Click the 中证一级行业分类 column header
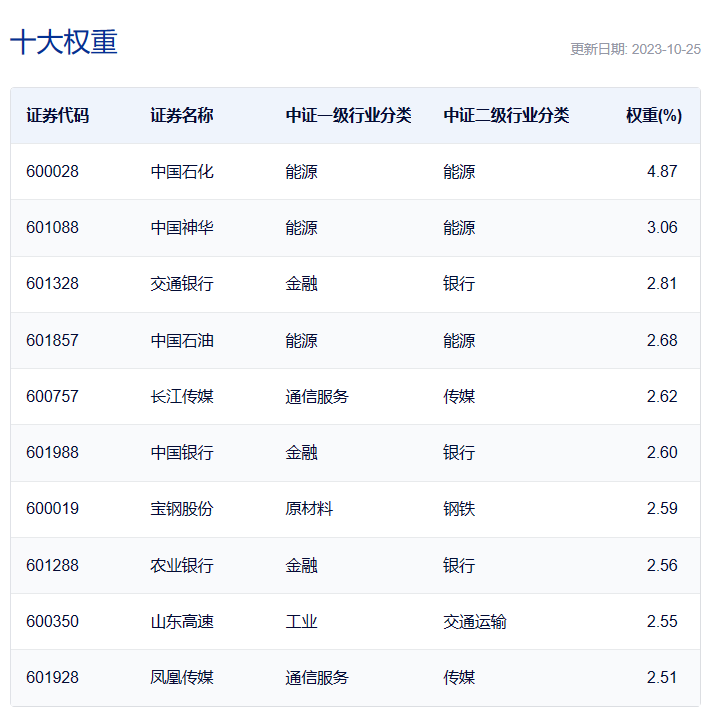The height and width of the screenshot is (714, 717). tap(348, 115)
